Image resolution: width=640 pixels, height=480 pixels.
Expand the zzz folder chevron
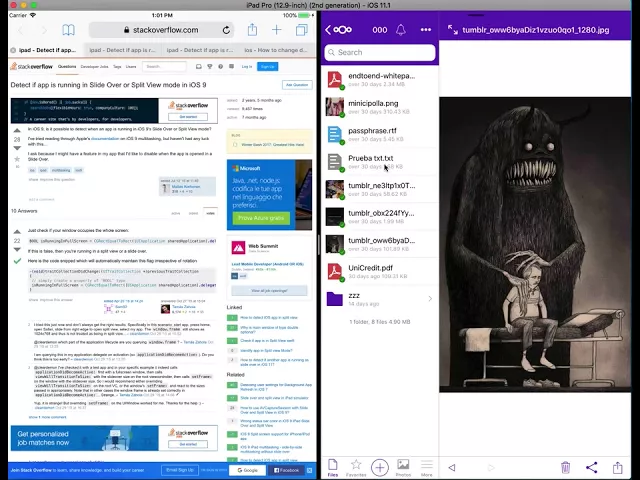pos(430,299)
